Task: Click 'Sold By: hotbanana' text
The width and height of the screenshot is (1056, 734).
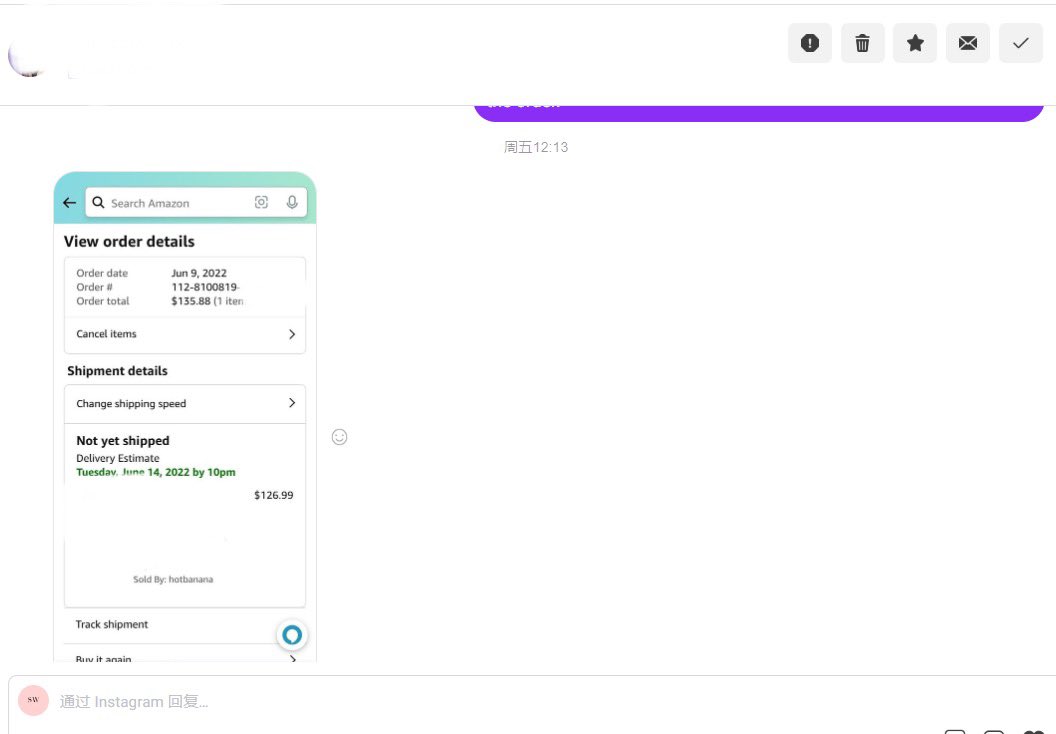Action: coord(173,579)
